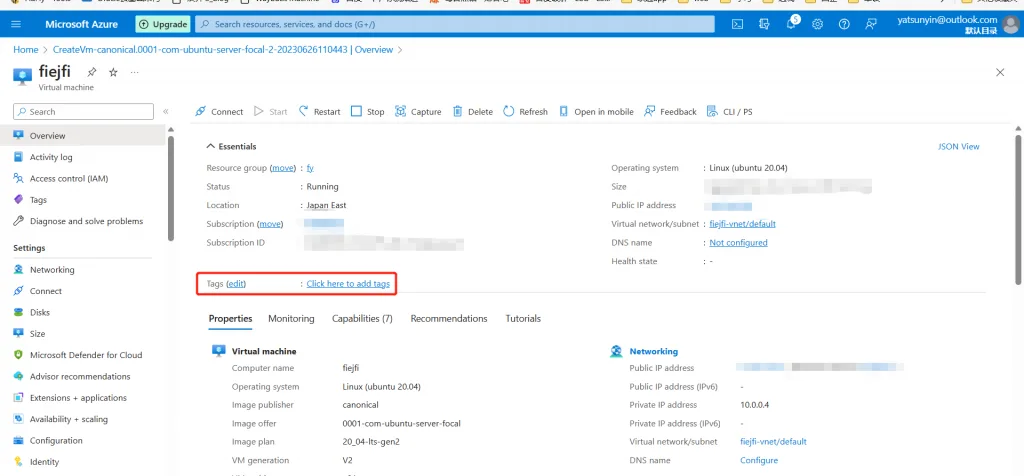Image resolution: width=1024 pixels, height=476 pixels.
Task: Open Extensions + applications
Action: [x=78, y=398]
